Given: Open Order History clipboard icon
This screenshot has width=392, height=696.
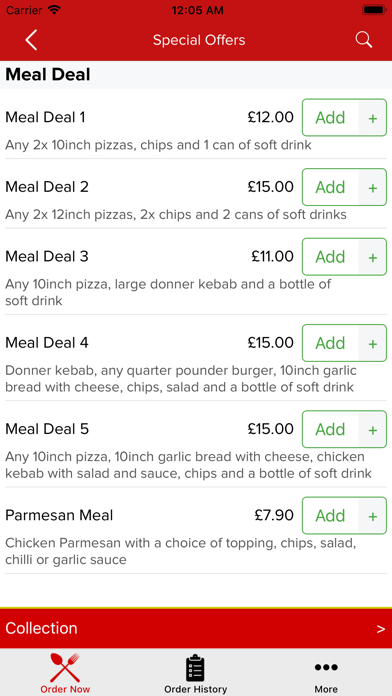Looking at the screenshot, I should [195, 667].
